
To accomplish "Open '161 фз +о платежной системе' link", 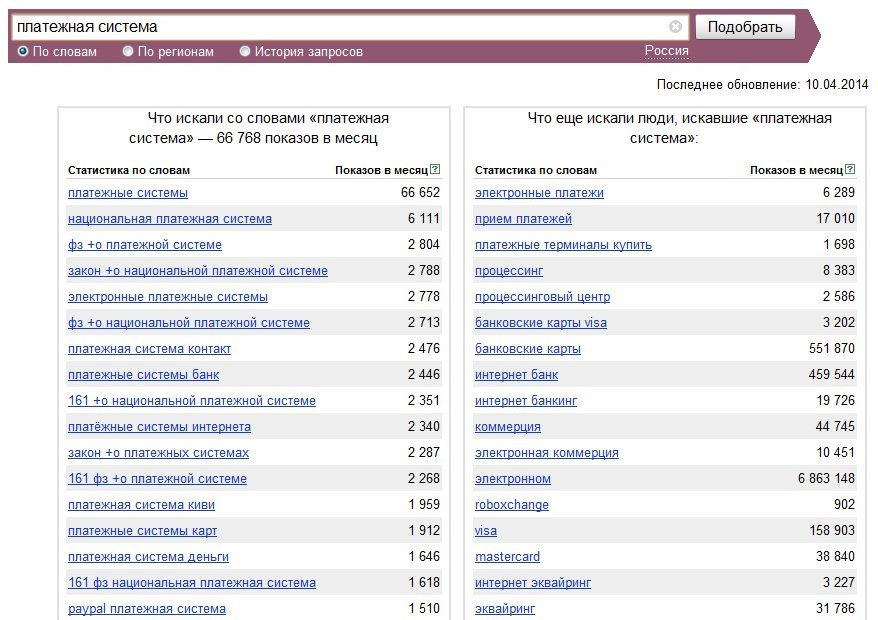I will coord(157,479).
